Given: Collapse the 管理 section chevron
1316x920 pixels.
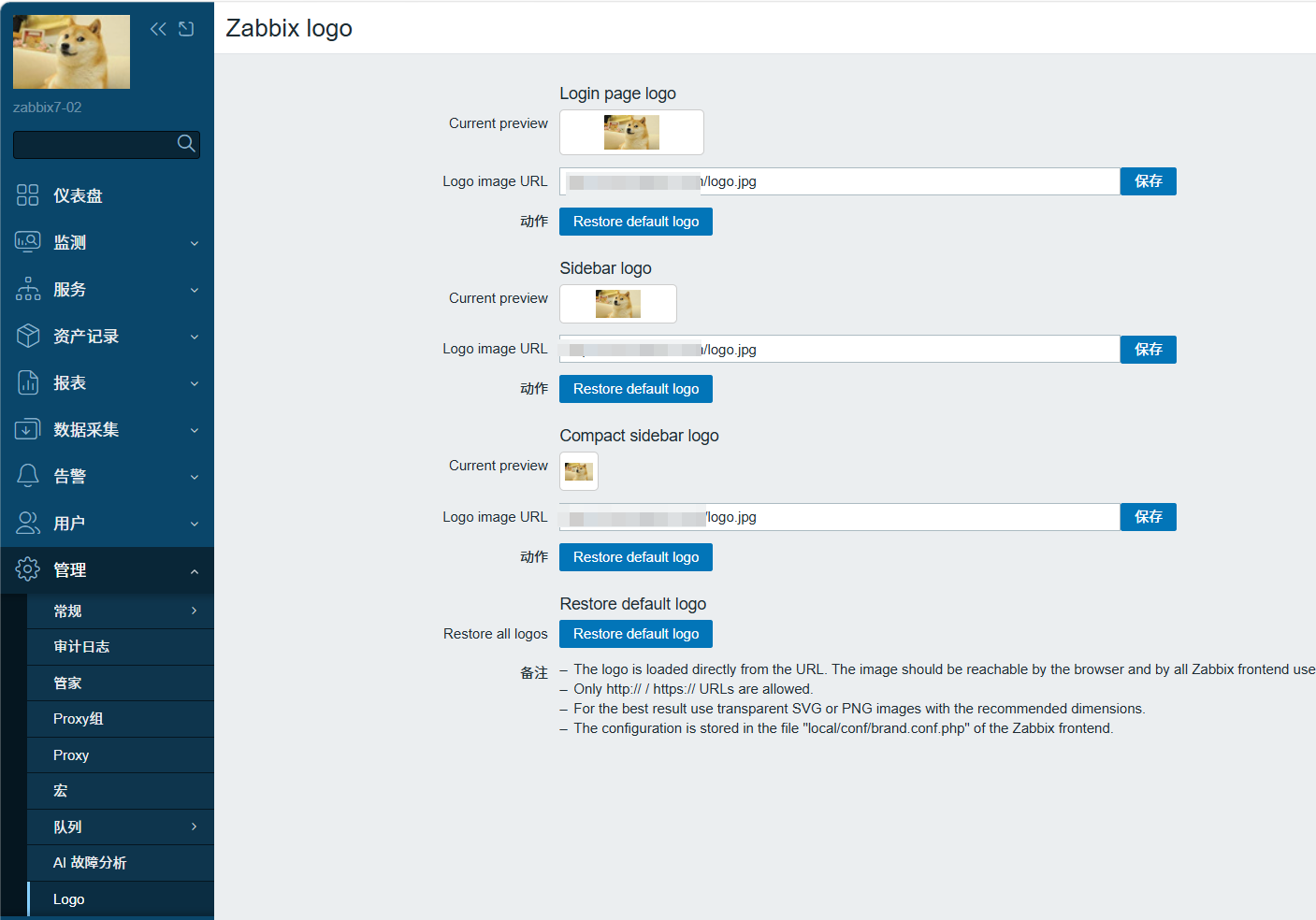Looking at the screenshot, I should (x=195, y=571).
